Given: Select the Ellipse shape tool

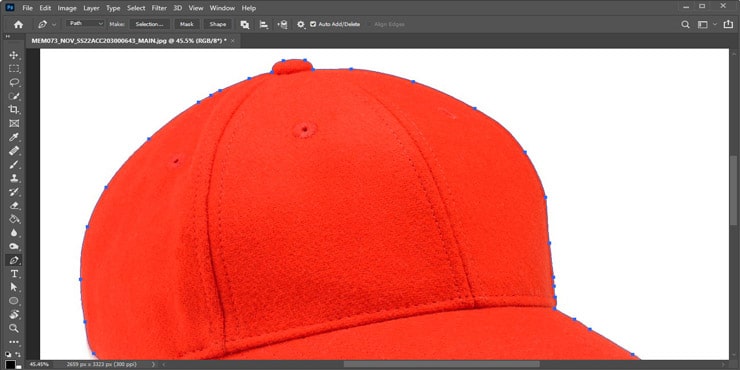Looking at the screenshot, I should click(x=14, y=301).
